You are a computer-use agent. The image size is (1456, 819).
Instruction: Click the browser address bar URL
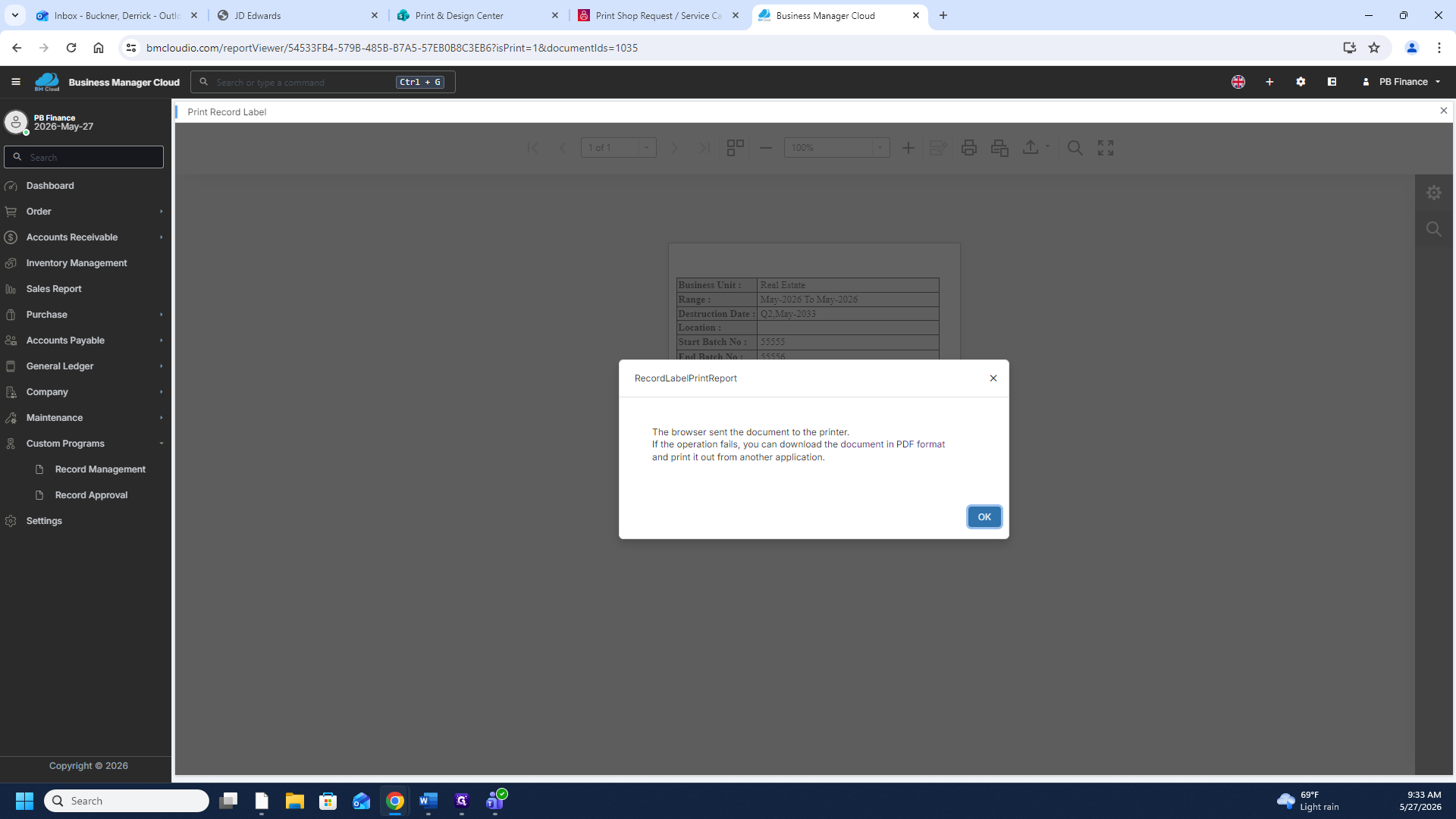click(x=391, y=48)
